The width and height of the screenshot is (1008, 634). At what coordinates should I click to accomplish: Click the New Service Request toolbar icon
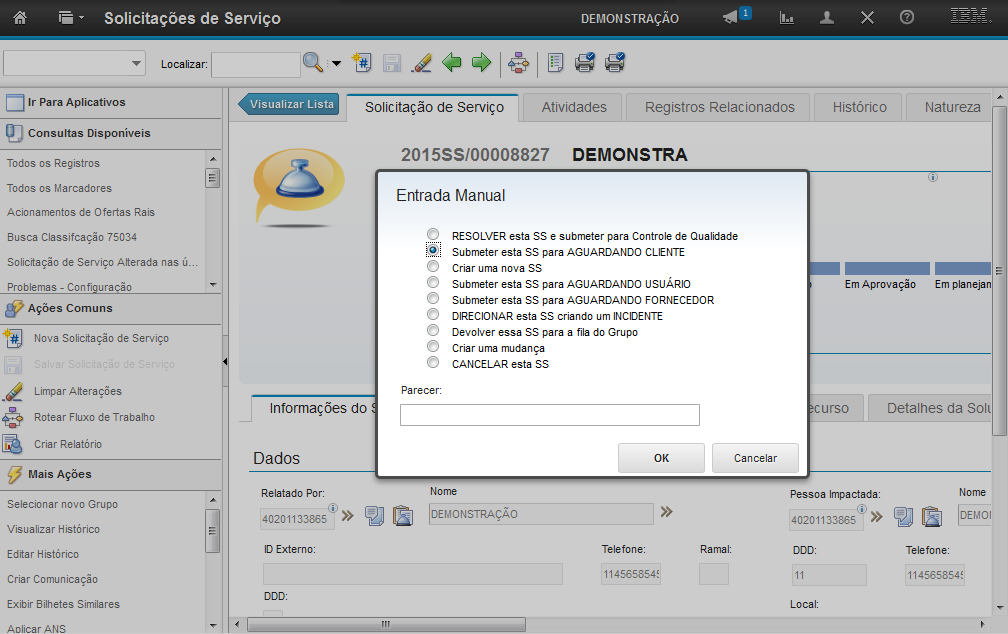tap(363, 63)
